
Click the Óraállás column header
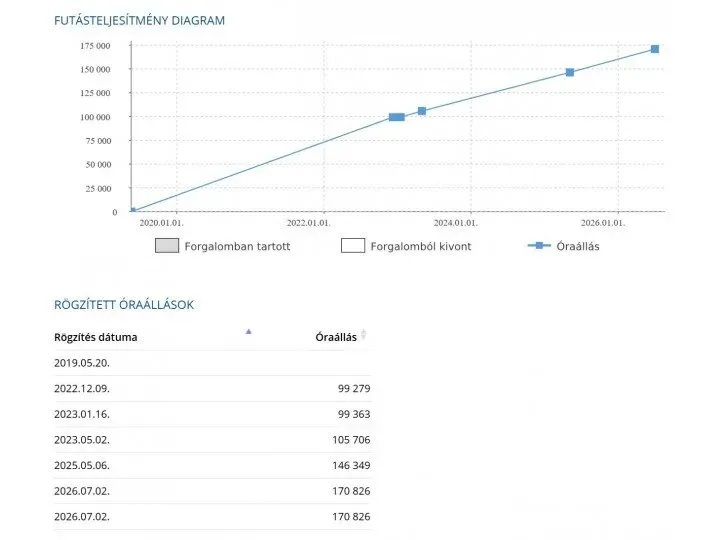pos(336,337)
